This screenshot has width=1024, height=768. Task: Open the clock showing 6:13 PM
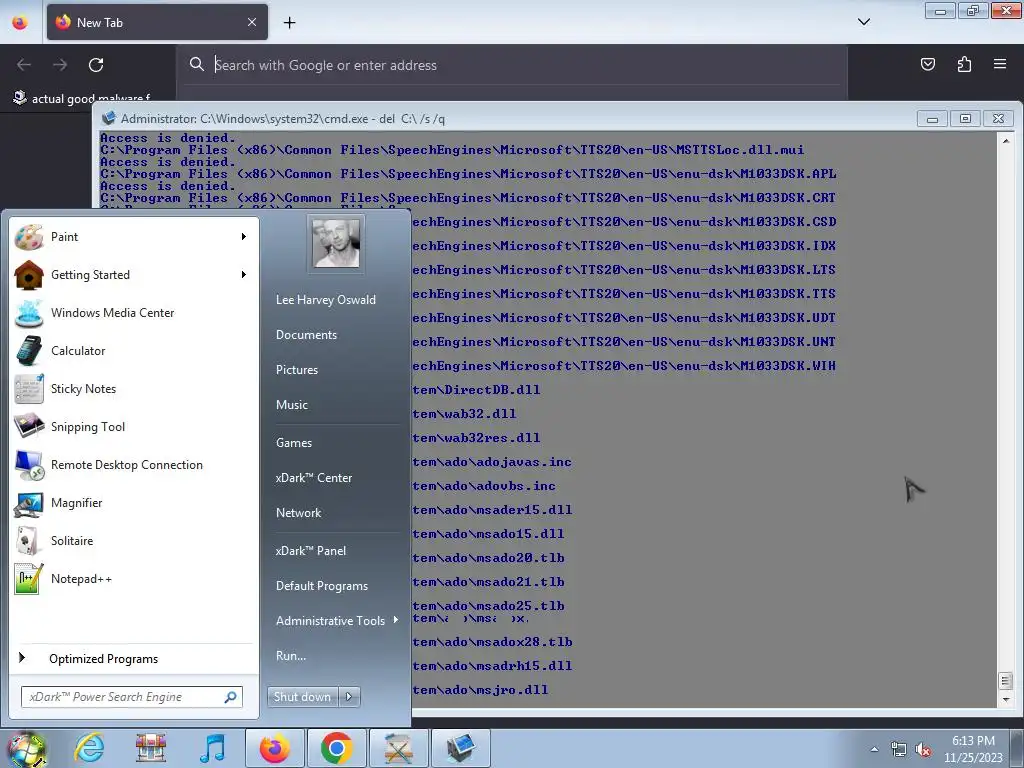(x=974, y=749)
